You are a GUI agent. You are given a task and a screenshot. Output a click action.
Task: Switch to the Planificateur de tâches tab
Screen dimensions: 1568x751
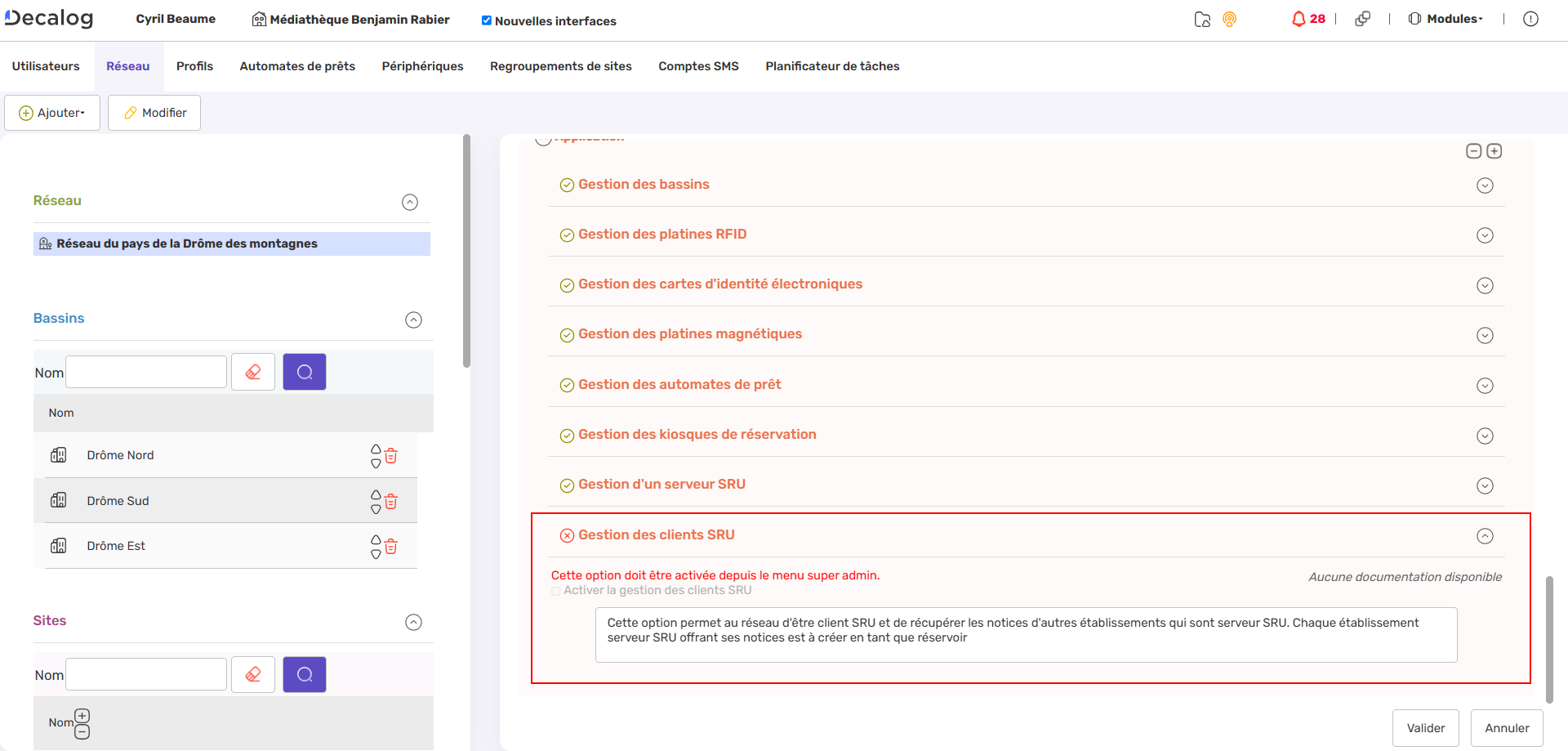pyautogui.click(x=831, y=65)
